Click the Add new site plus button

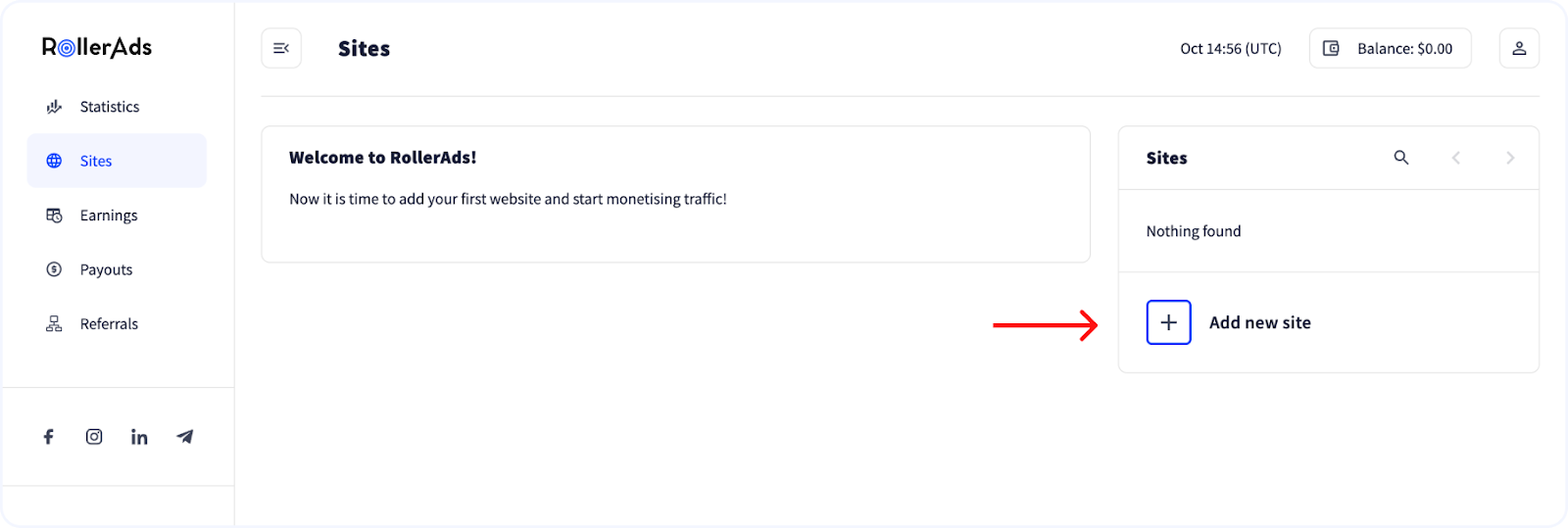1169,322
